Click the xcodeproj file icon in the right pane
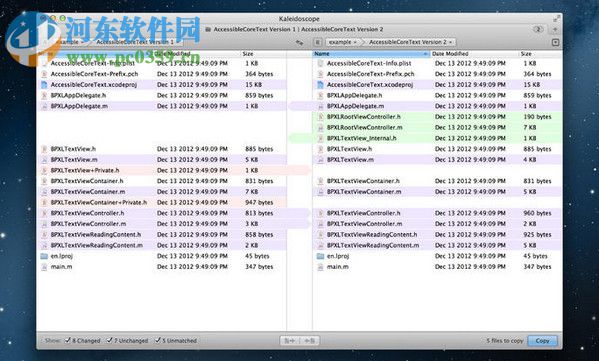This screenshot has width=599, height=361. tap(320, 85)
